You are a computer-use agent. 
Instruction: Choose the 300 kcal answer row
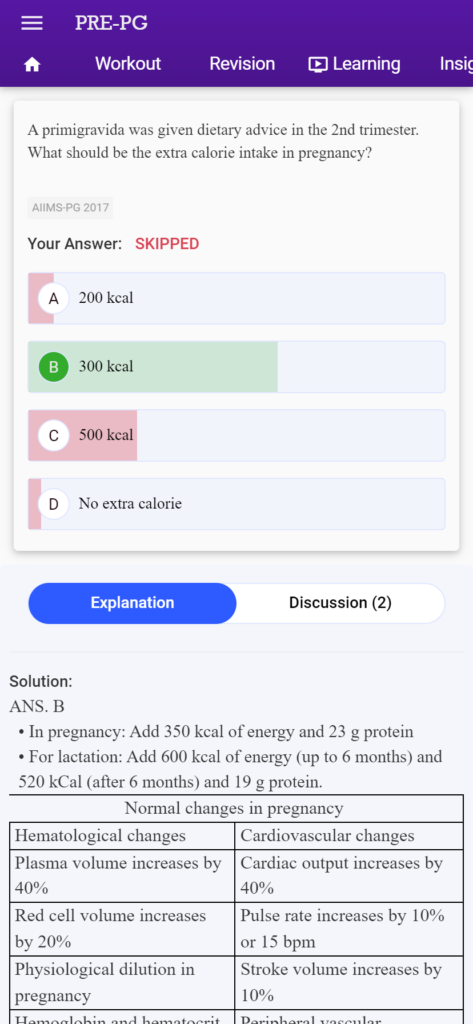(x=236, y=366)
